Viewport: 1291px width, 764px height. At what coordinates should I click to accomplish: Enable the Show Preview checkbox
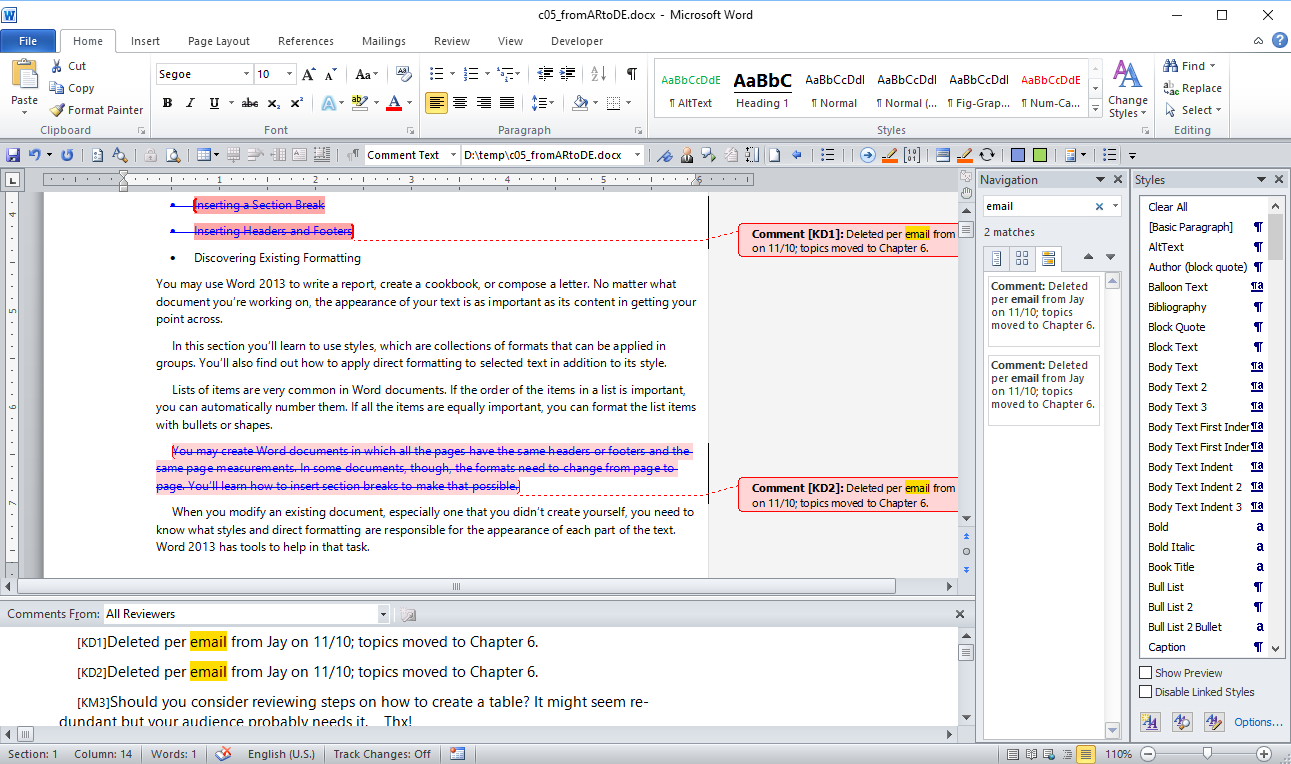click(1145, 673)
